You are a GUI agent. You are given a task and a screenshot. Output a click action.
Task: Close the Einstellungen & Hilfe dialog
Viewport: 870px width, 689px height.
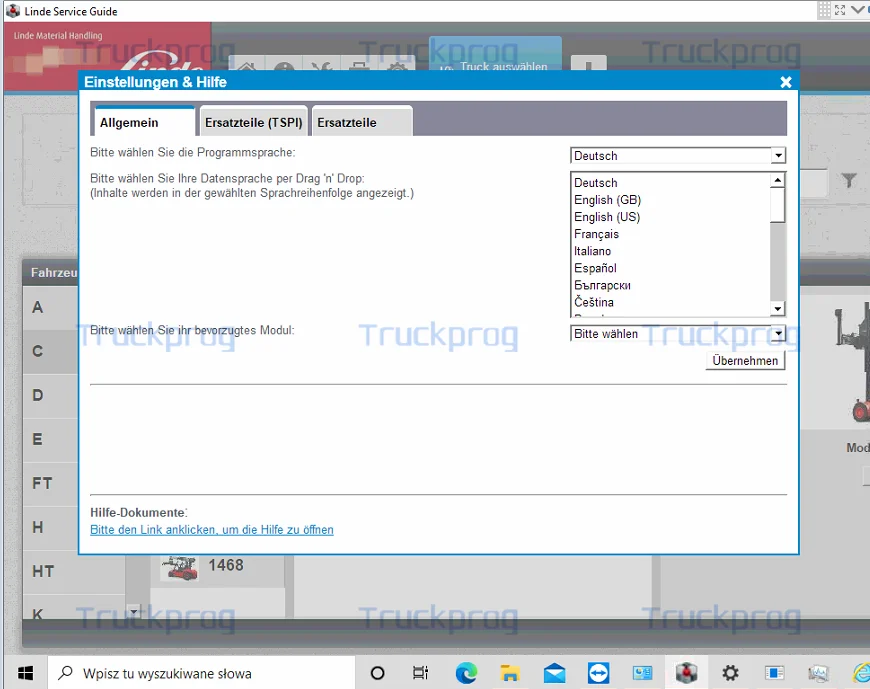pyautogui.click(x=785, y=82)
